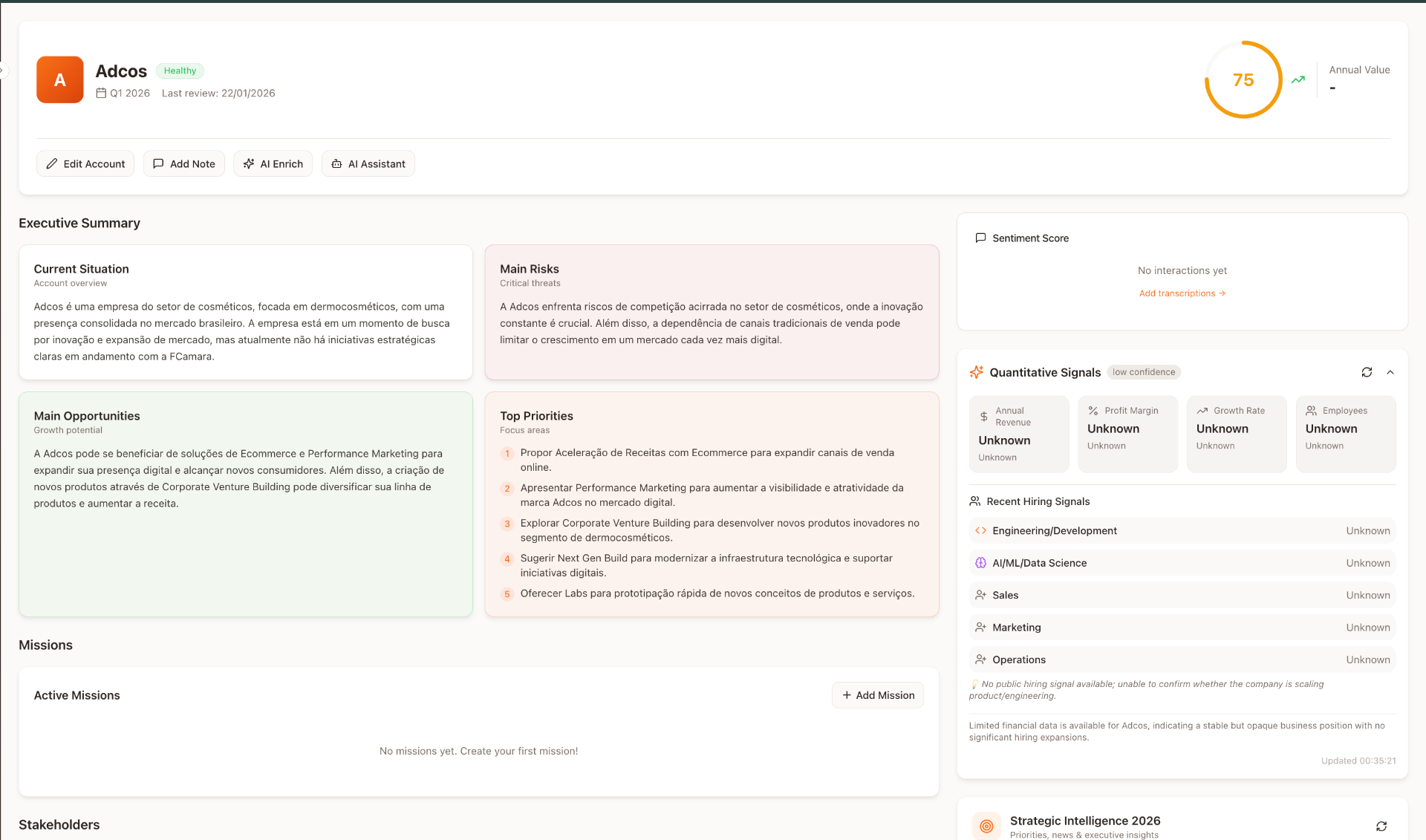The height and width of the screenshot is (840, 1426).
Task: Add a note to the account
Action: pos(183,163)
